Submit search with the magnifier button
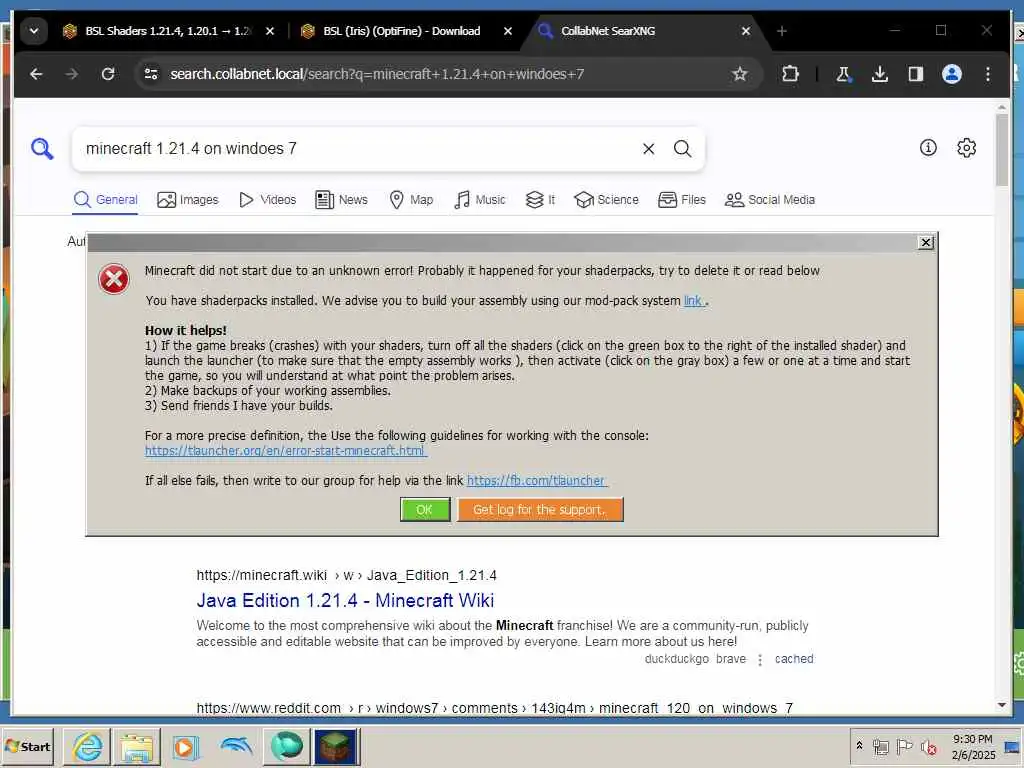The image size is (1024, 768). pos(682,149)
